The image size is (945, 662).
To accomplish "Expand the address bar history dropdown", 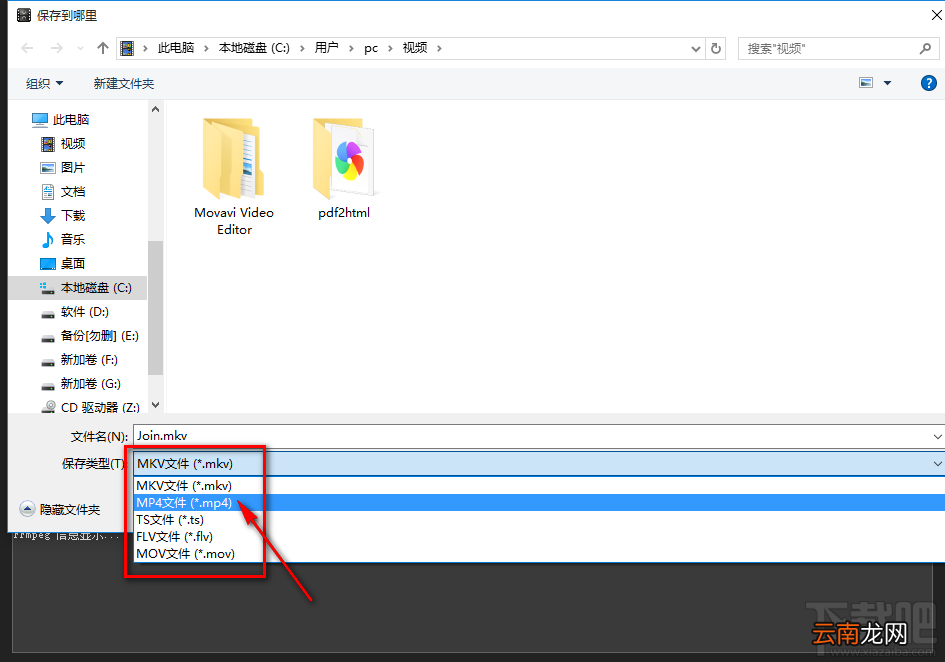I will tap(695, 48).
